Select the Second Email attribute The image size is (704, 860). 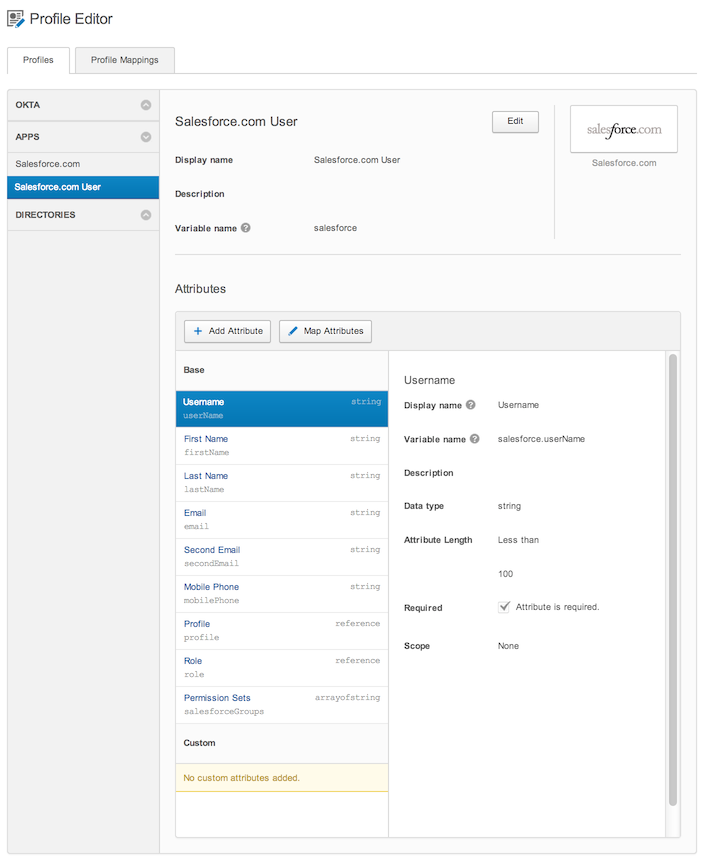[x=212, y=550]
